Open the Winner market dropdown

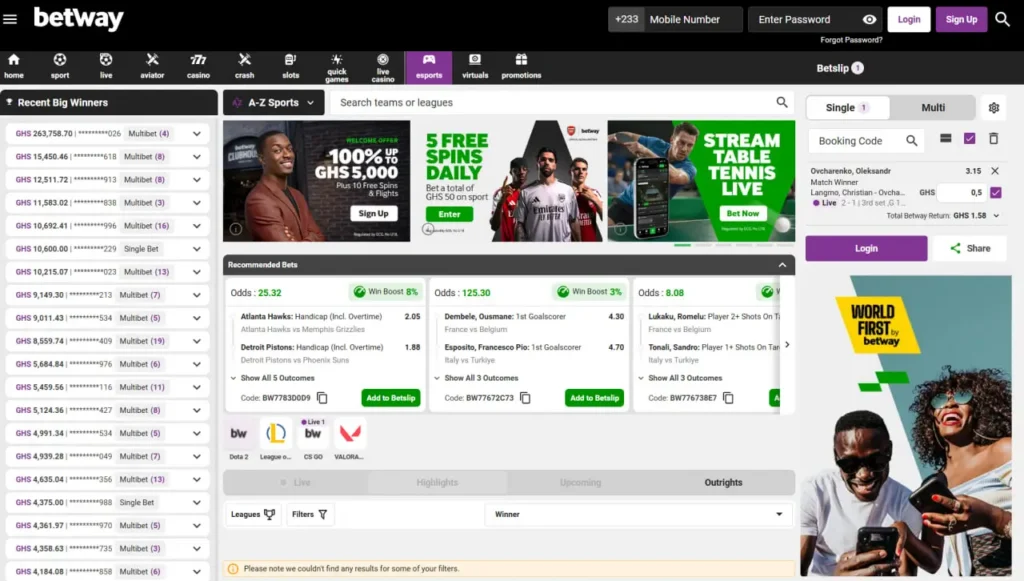(x=639, y=514)
